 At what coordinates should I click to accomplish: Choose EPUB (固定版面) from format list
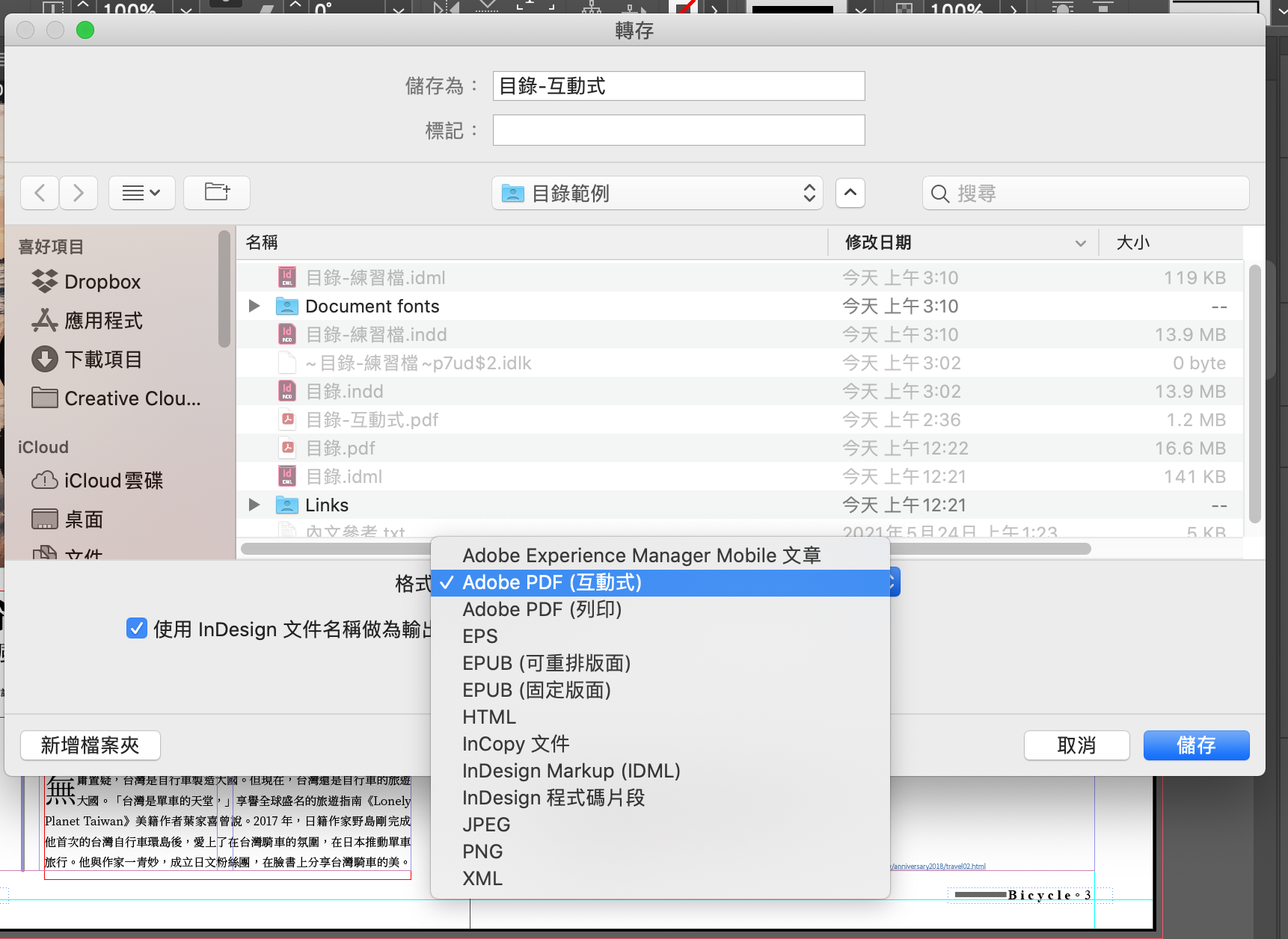tap(536, 690)
